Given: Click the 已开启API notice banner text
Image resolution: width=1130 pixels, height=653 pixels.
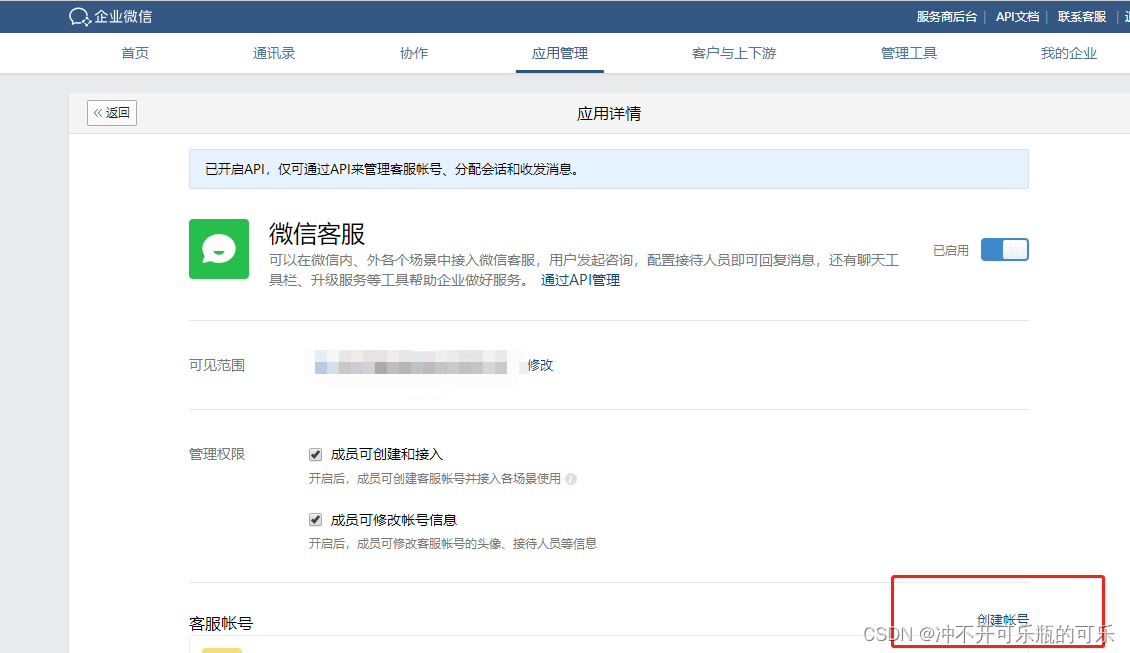Looking at the screenshot, I should (392, 169).
